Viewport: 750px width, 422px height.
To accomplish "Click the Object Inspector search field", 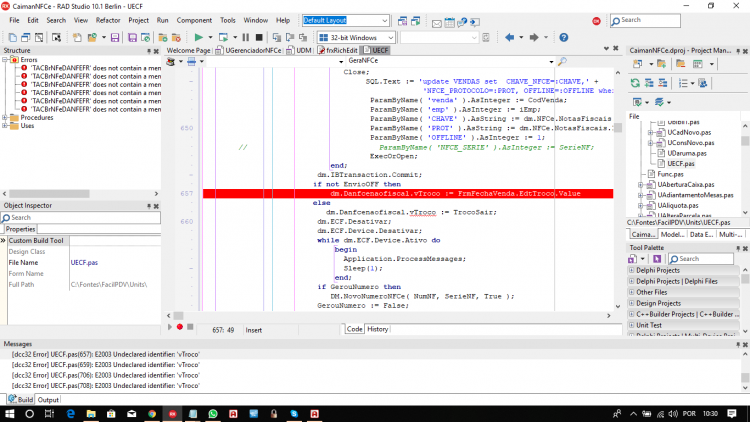I will point(80,218).
